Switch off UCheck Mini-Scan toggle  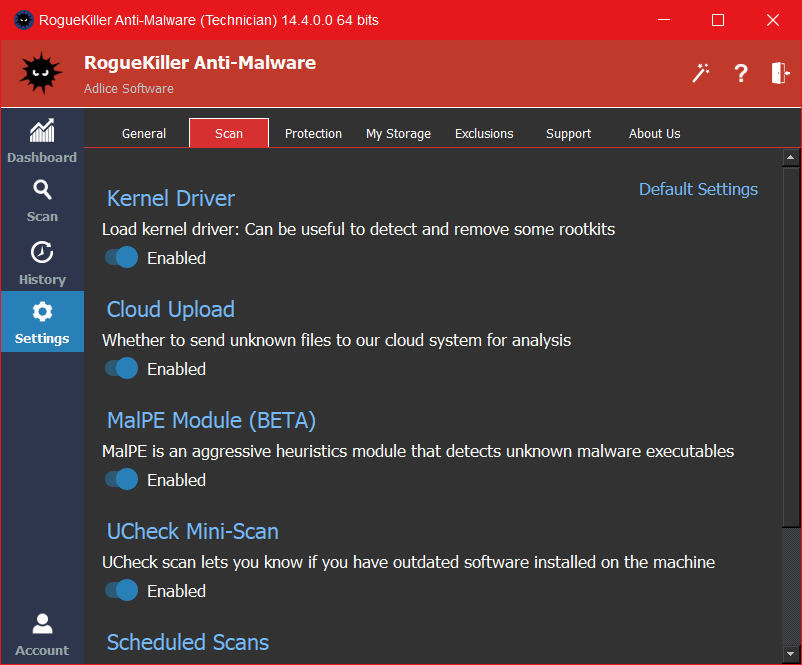[x=121, y=590]
